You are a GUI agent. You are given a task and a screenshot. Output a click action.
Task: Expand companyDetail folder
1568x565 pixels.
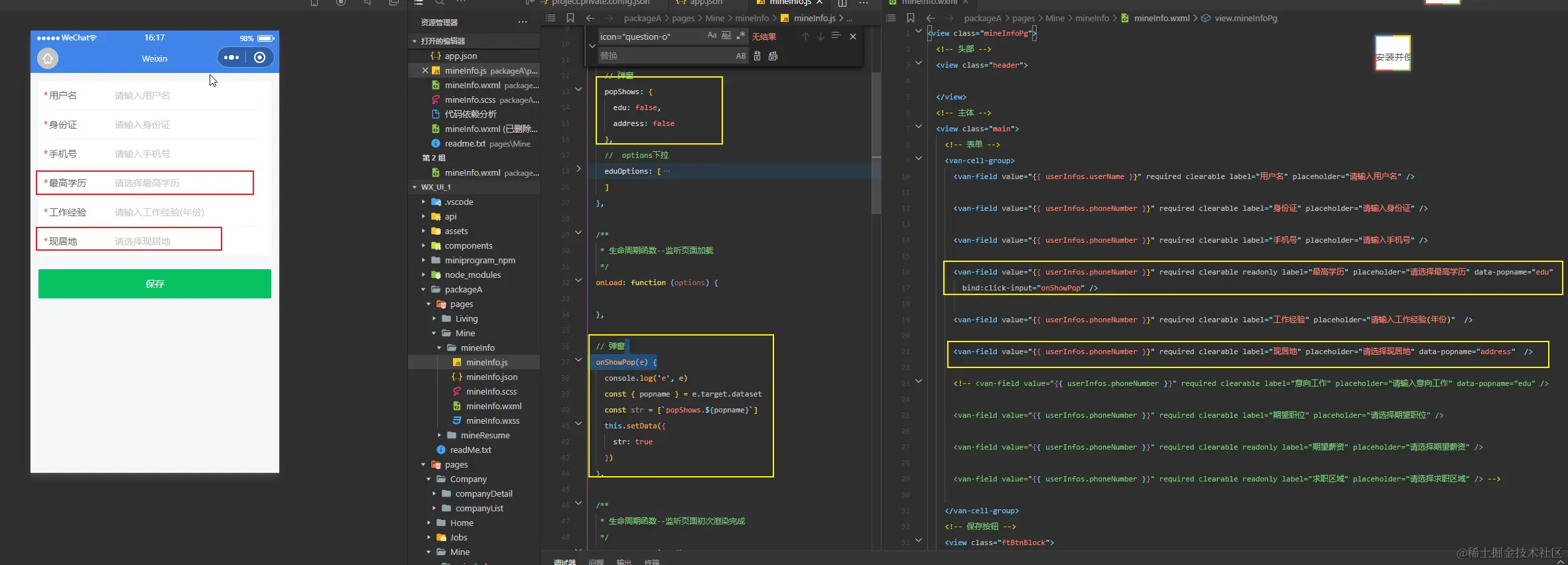click(x=434, y=493)
